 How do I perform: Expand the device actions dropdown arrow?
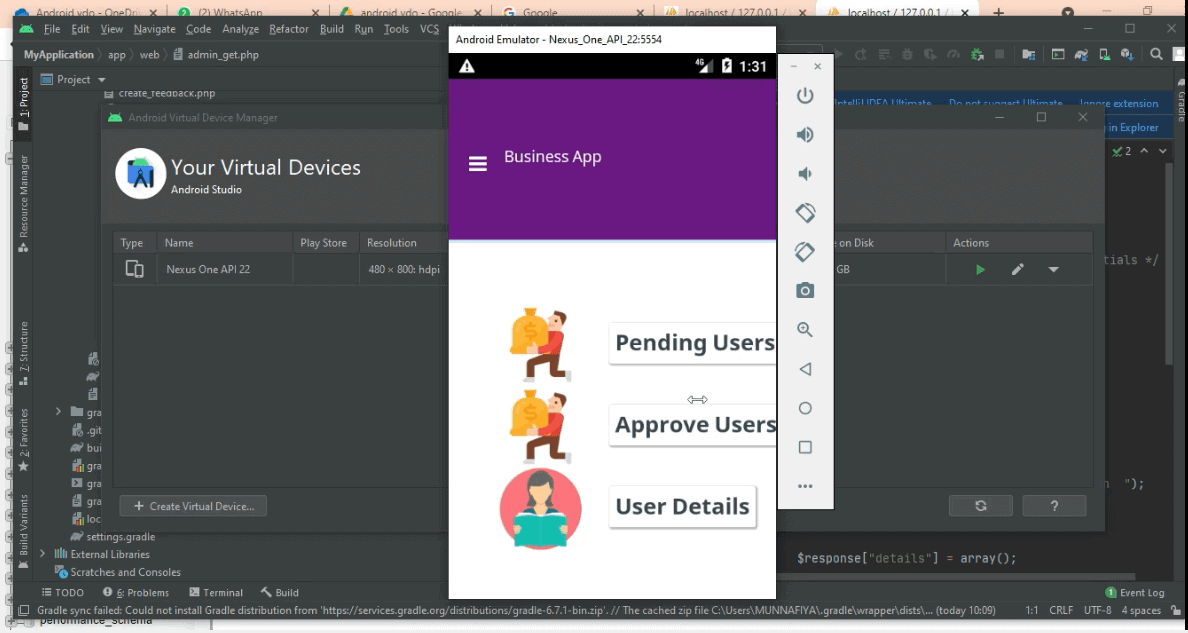coord(1053,270)
